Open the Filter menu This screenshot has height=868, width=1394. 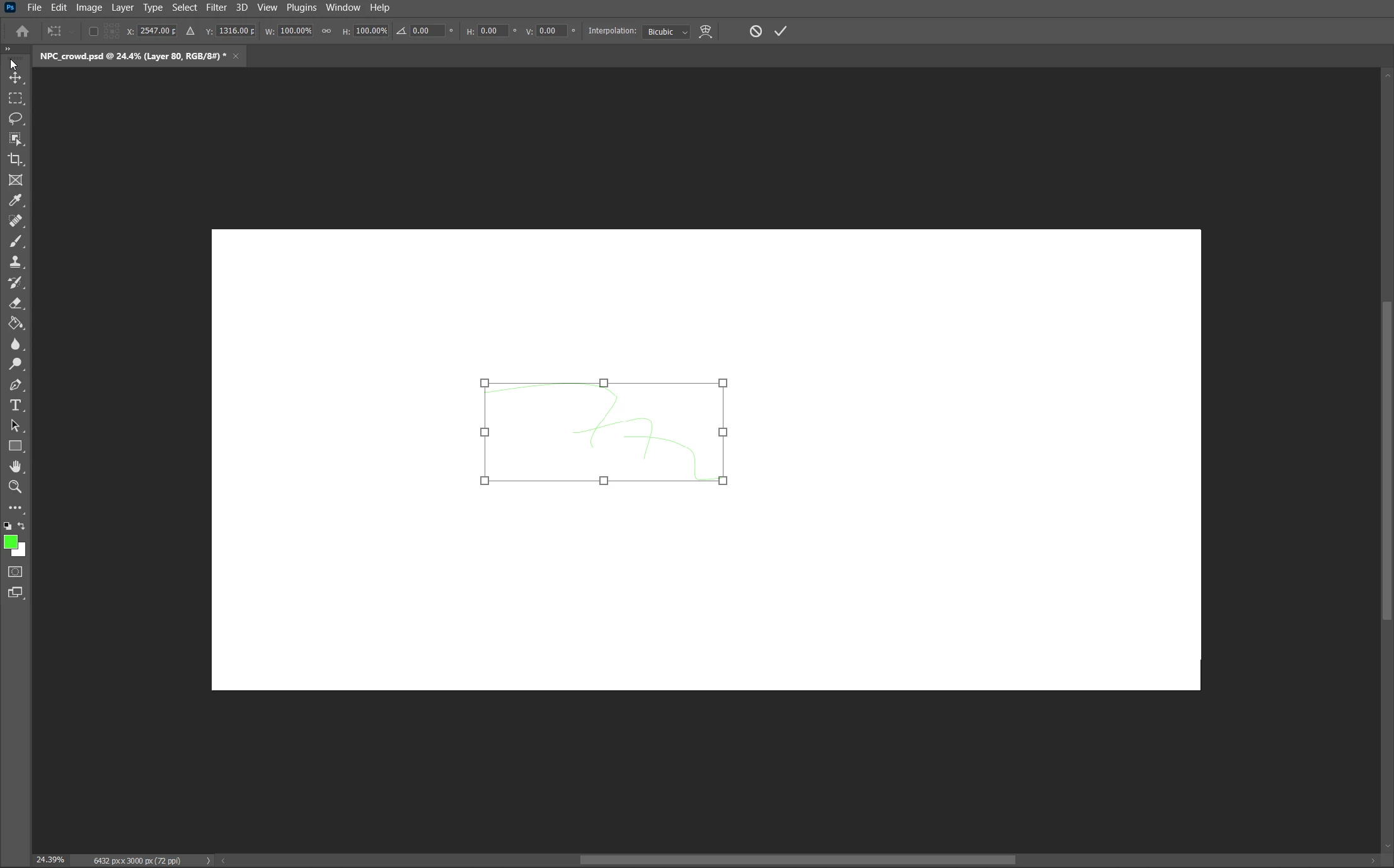click(x=216, y=8)
